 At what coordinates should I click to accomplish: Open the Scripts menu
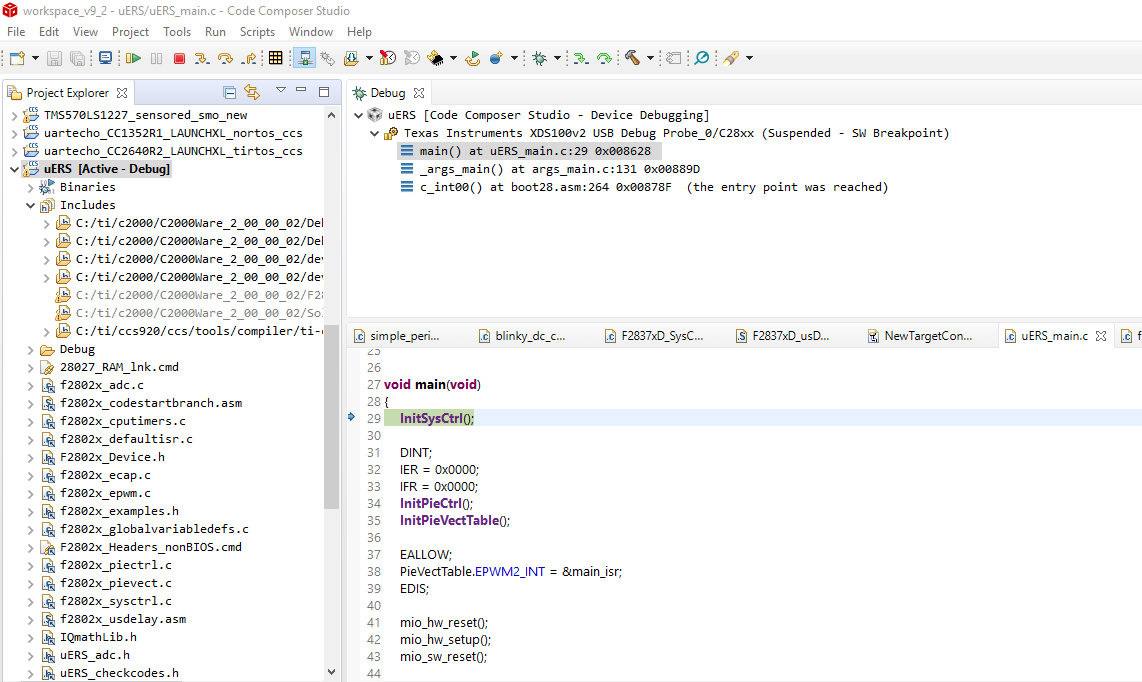(x=257, y=32)
